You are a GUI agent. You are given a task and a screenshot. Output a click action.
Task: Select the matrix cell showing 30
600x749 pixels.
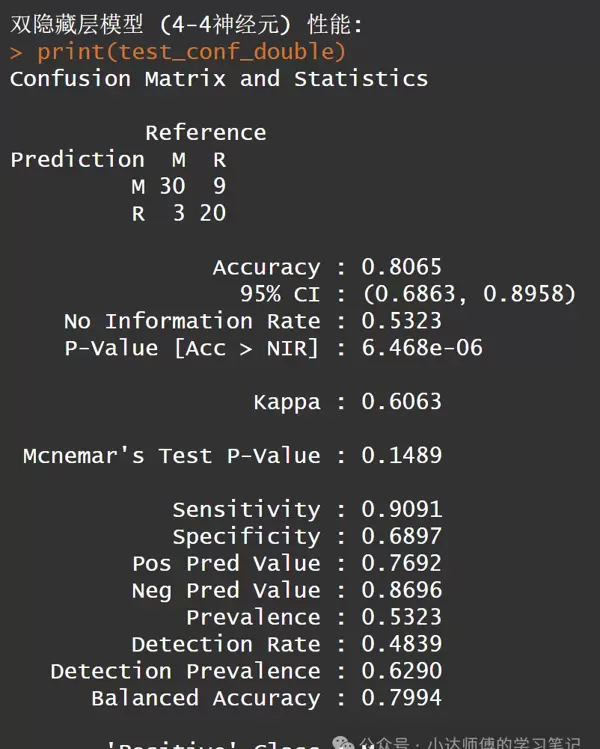point(172,186)
